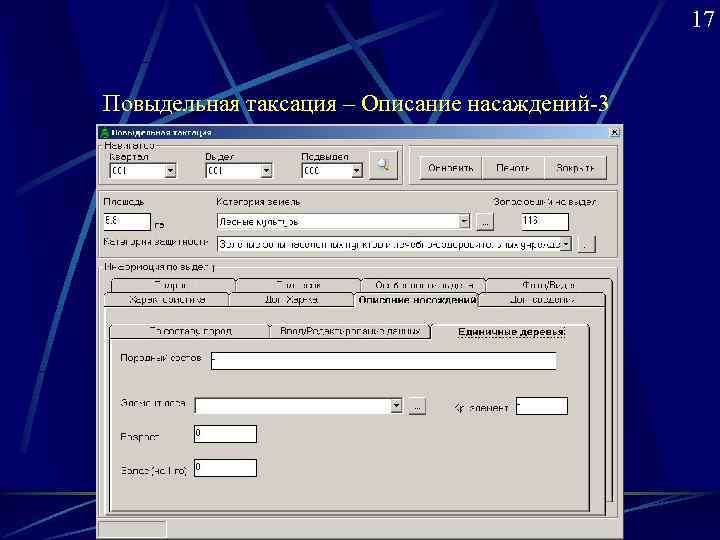Click the Запас общий на выдел field
720x540 pixels.
coord(545,221)
